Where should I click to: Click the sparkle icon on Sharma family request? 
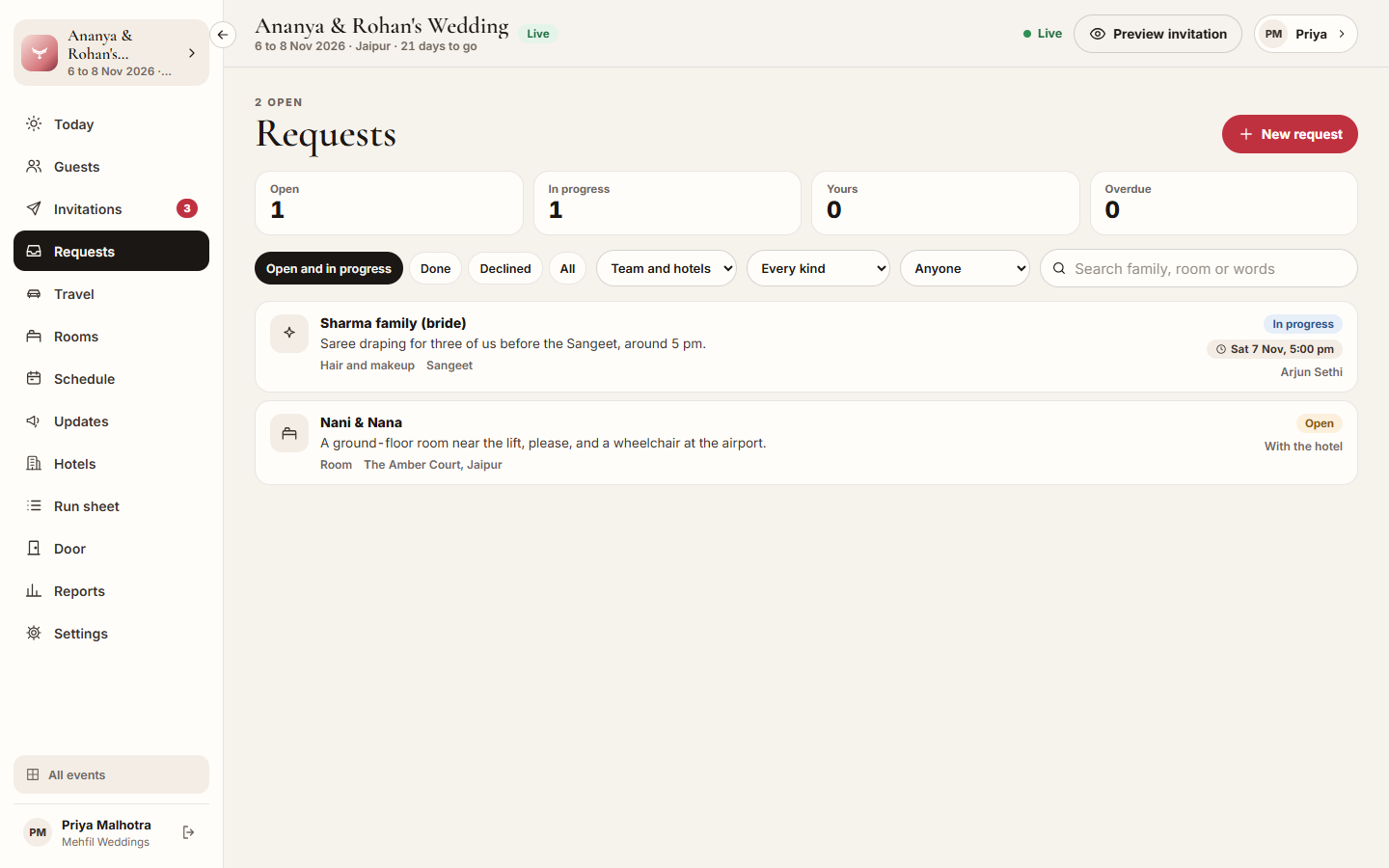pyautogui.click(x=289, y=333)
